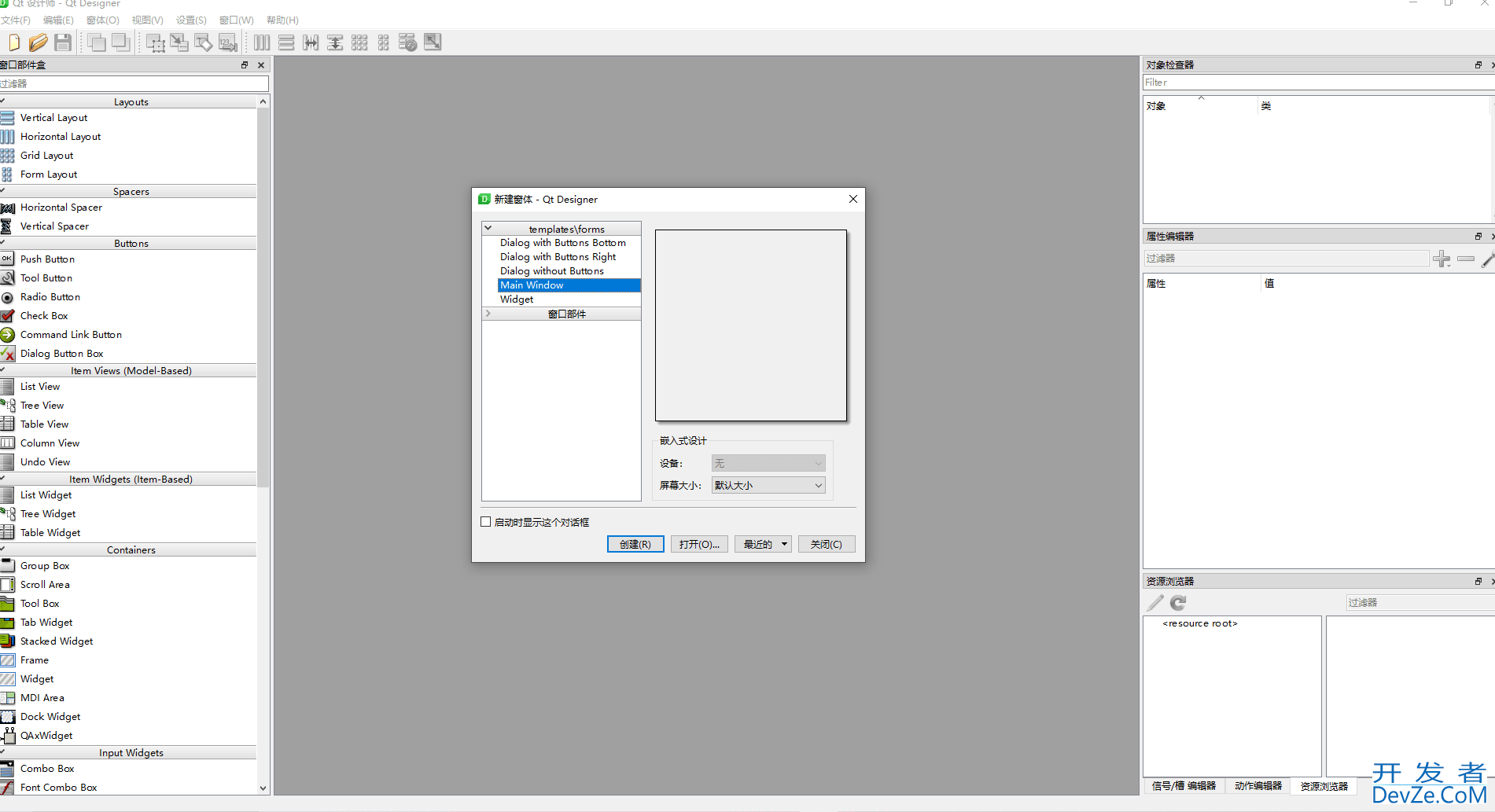Select the Check Box widget

[44, 316]
